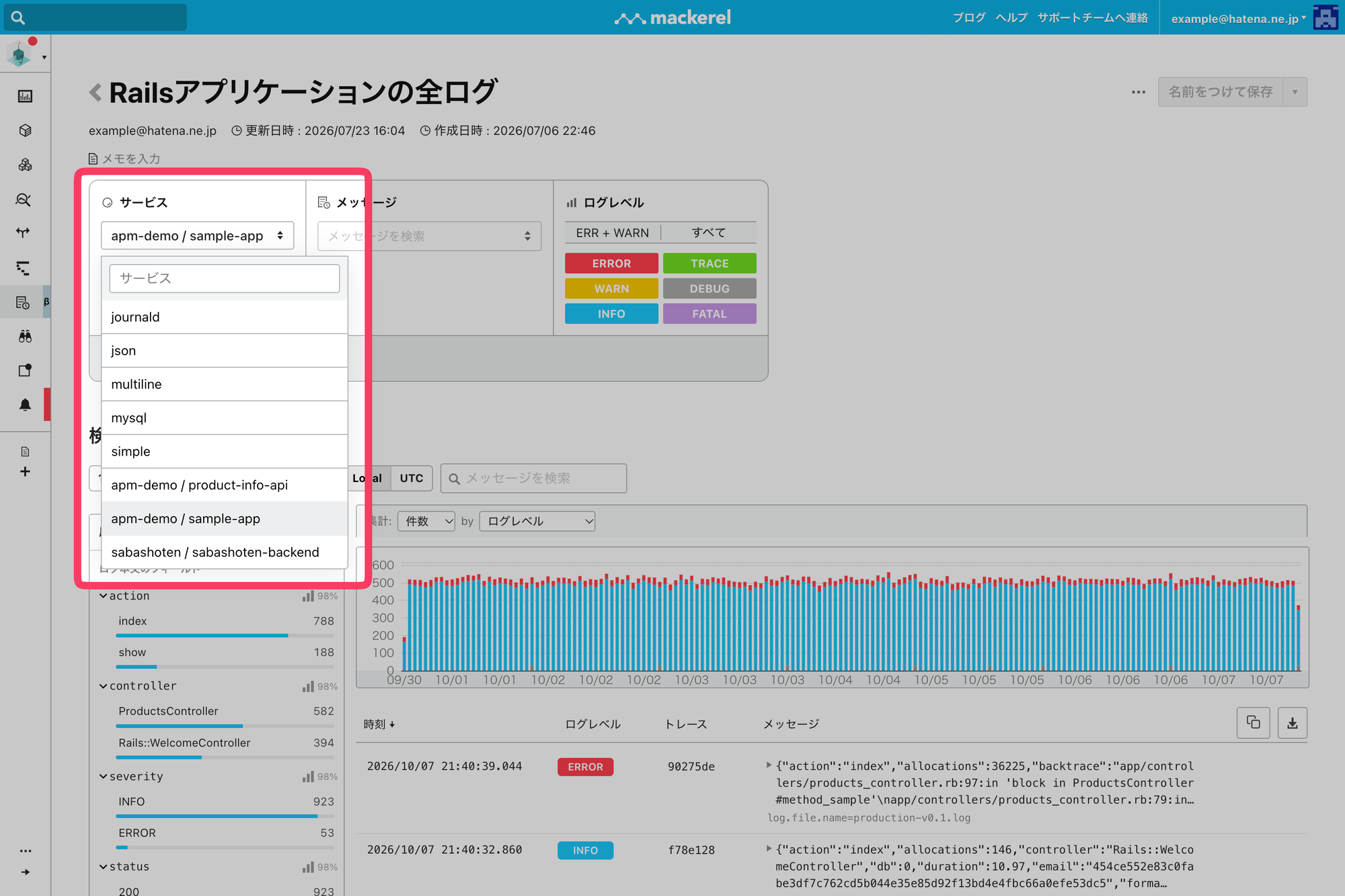This screenshot has width=1345, height=896.
Task: Open the trace waterfall icon in sidebar
Action: [x=24, y=268]
